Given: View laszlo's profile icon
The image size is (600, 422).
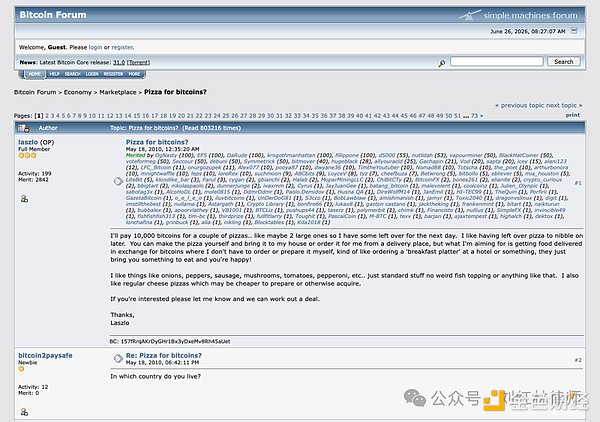Looking at the screenshot, I should 24,199.
